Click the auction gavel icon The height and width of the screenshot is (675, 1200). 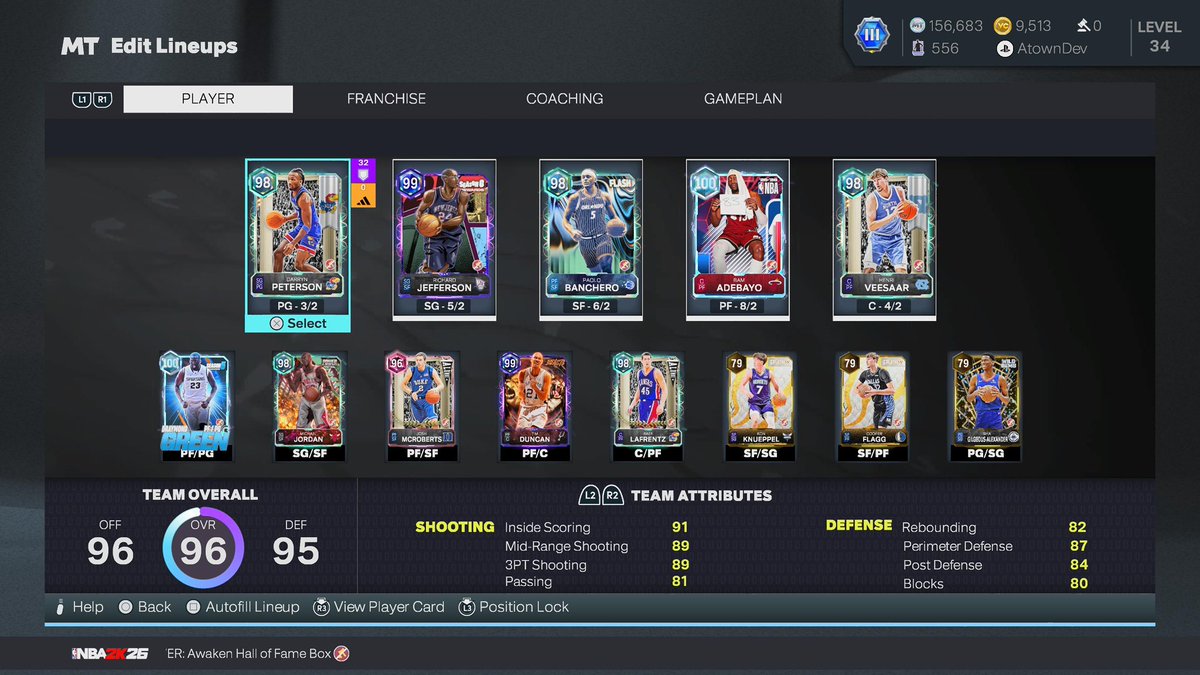click(1082, 26)
